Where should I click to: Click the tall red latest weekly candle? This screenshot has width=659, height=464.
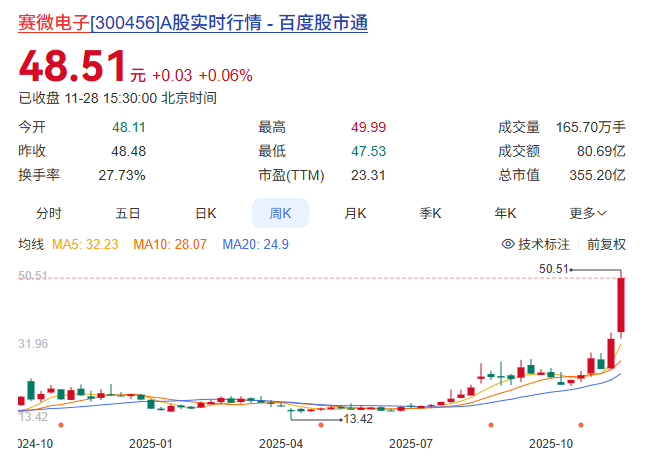coord(622,305)
